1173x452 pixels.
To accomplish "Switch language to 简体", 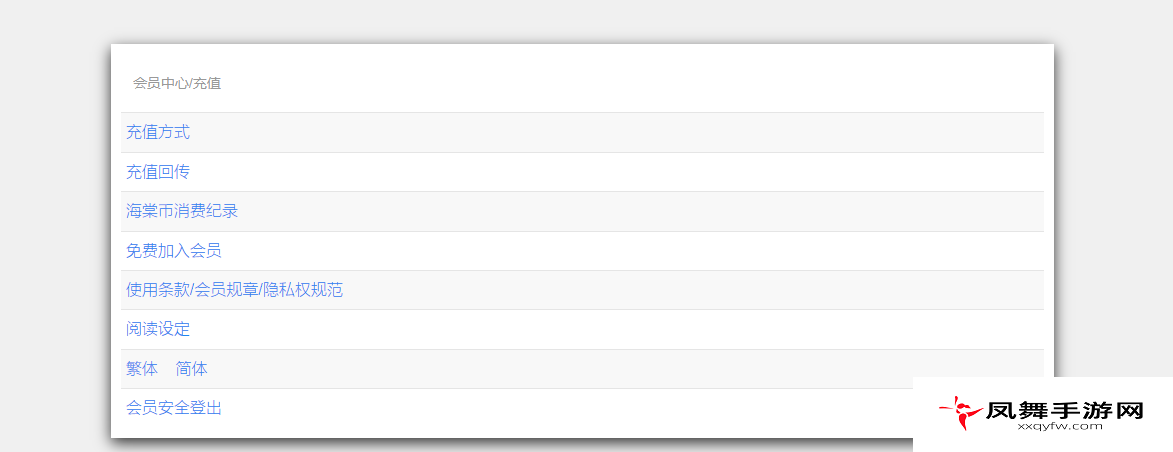I will 192,368.
